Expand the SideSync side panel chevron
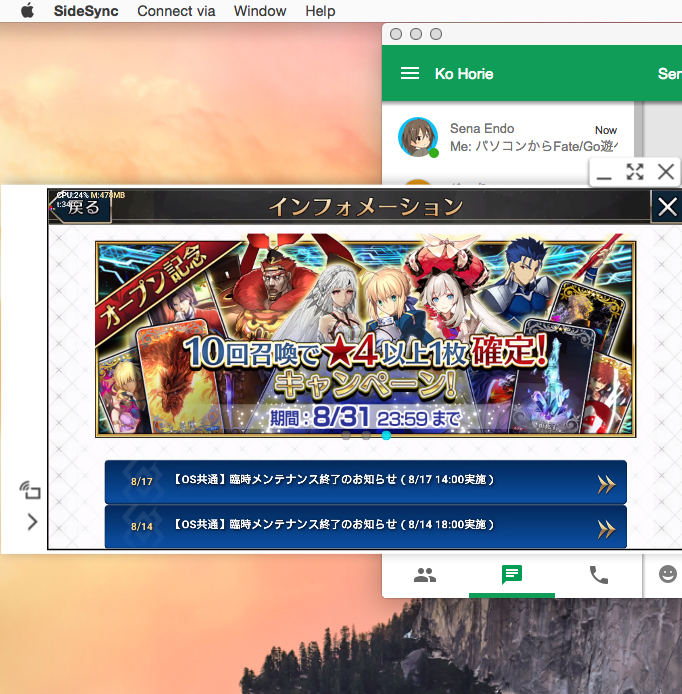682x694 pixels. pyautogui.click(x=32, y=522)
